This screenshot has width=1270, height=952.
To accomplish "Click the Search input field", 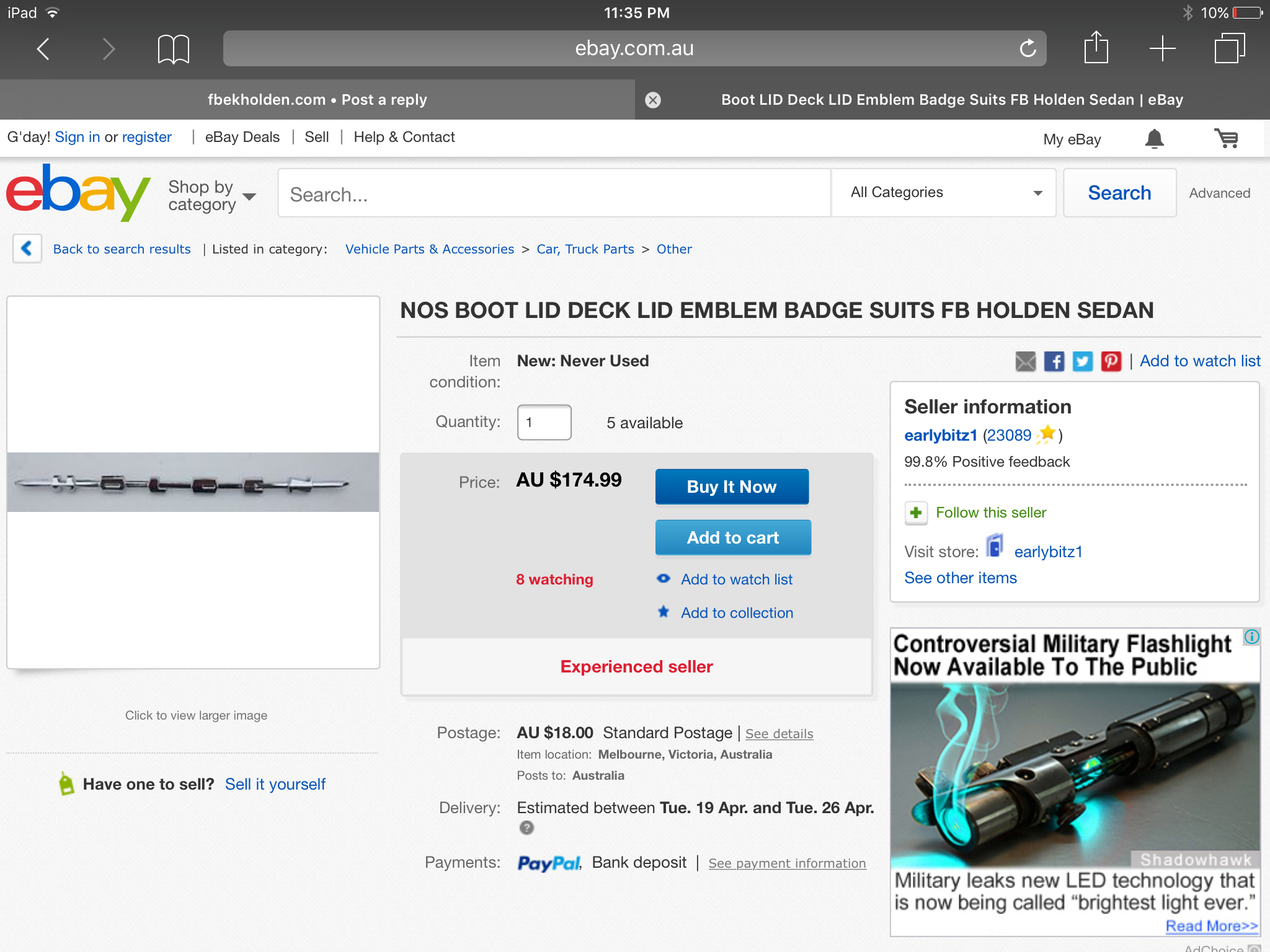I will point(554,193).
